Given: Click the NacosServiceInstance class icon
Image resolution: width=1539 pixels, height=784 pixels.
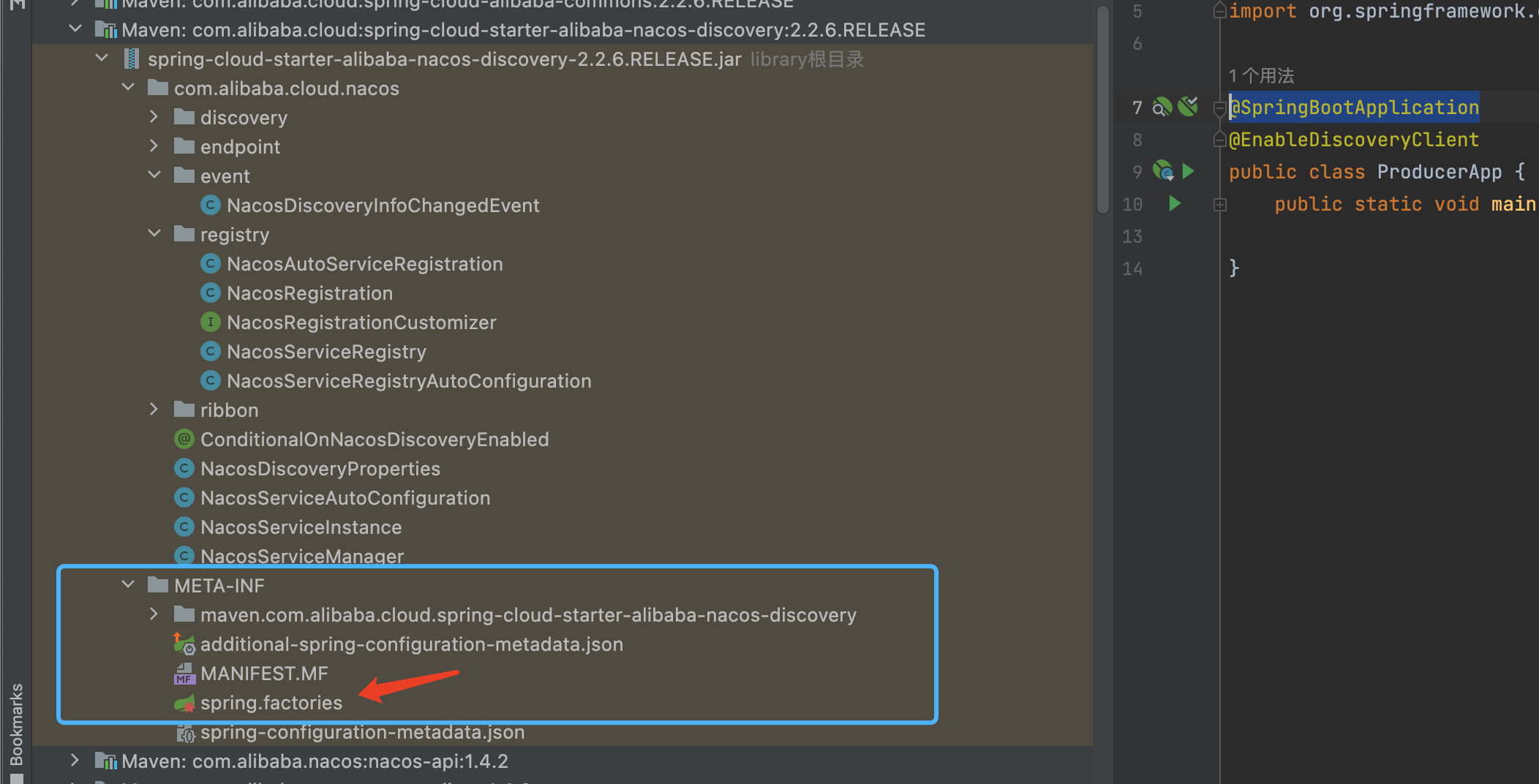Looking at the screenshot, I should [x=184, y=527].
